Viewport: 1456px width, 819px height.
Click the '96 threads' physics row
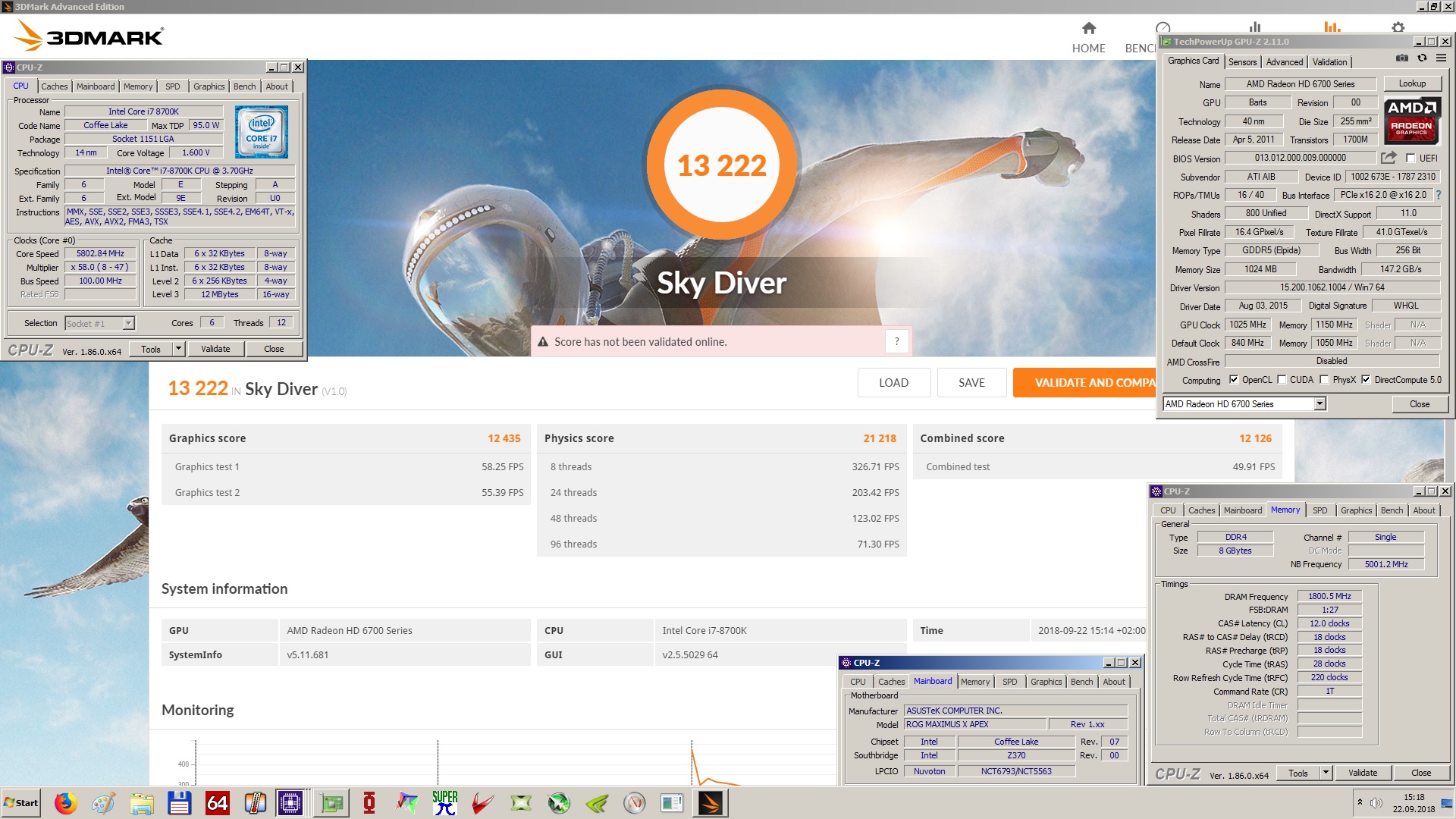721,544
